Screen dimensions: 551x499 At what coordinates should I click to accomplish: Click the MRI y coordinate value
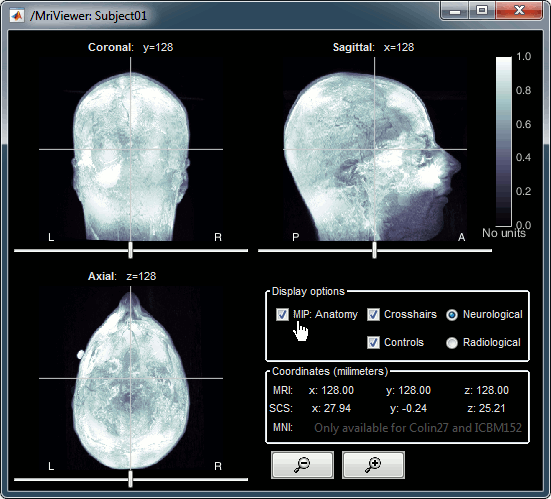[408, 390]
